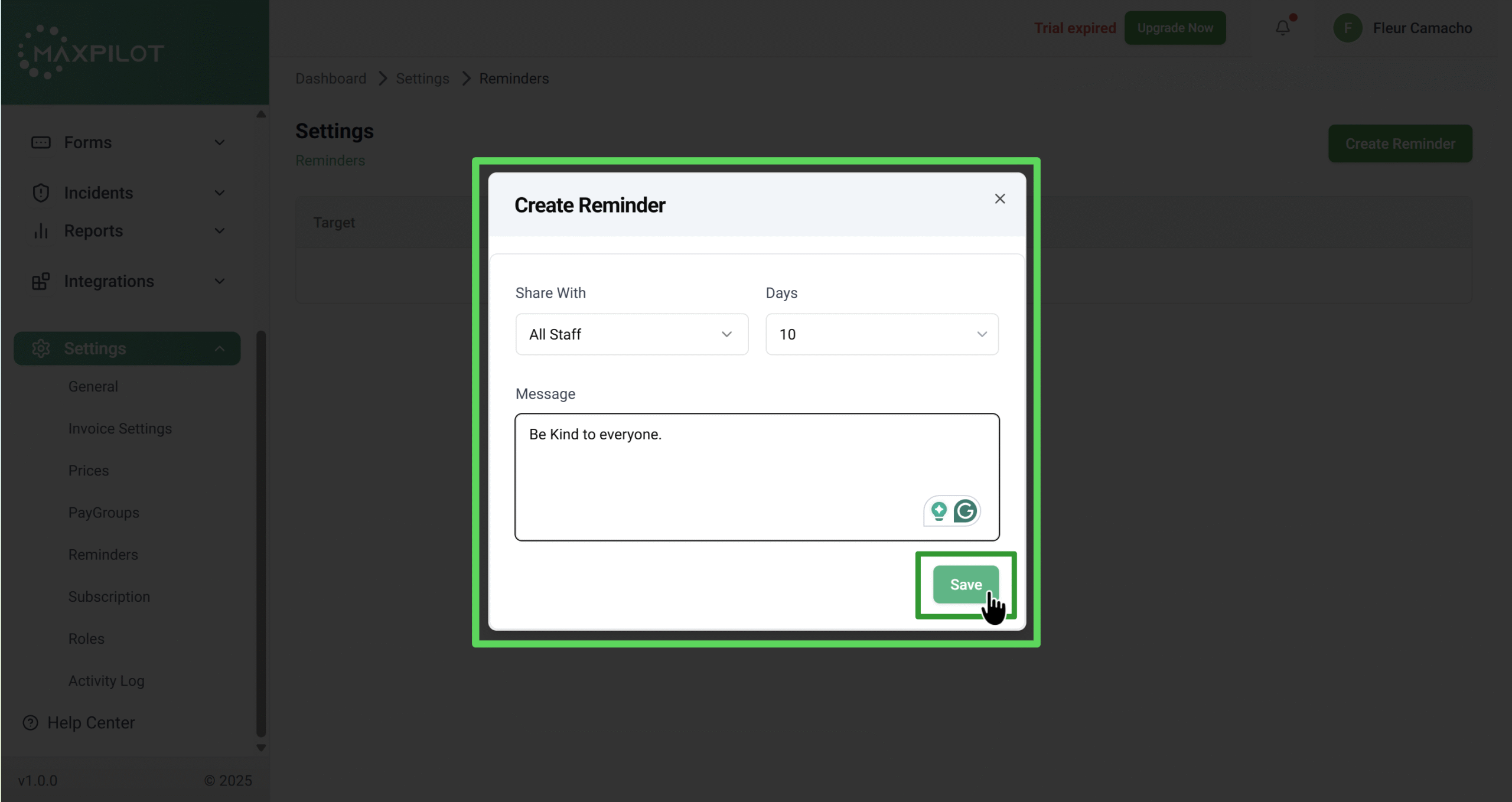Click the Upgrade Now button
The width and height of the screenshot is (1512, 802).
[1174, 28]
